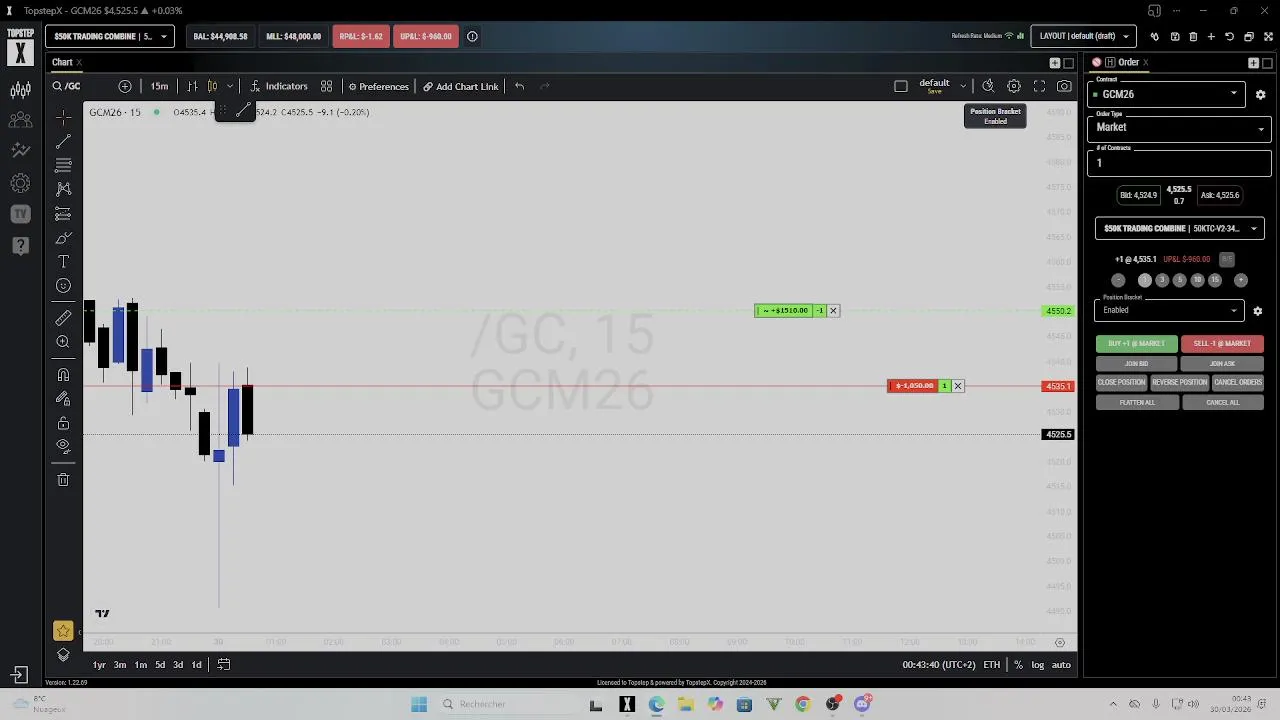Image resolution: width=1280 pixels, height=720 pixels.
Task: Select the brush drawing tool
Action: 63,238
